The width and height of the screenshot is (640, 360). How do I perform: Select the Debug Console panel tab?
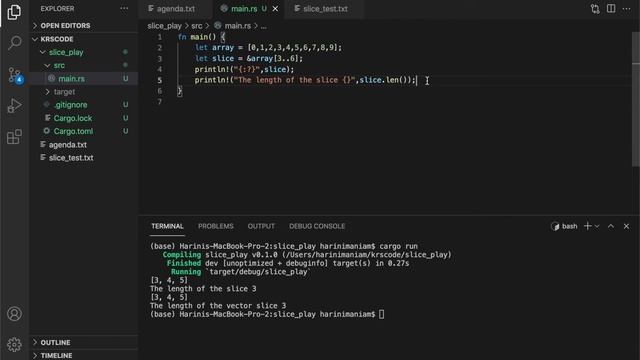point(317,226)
